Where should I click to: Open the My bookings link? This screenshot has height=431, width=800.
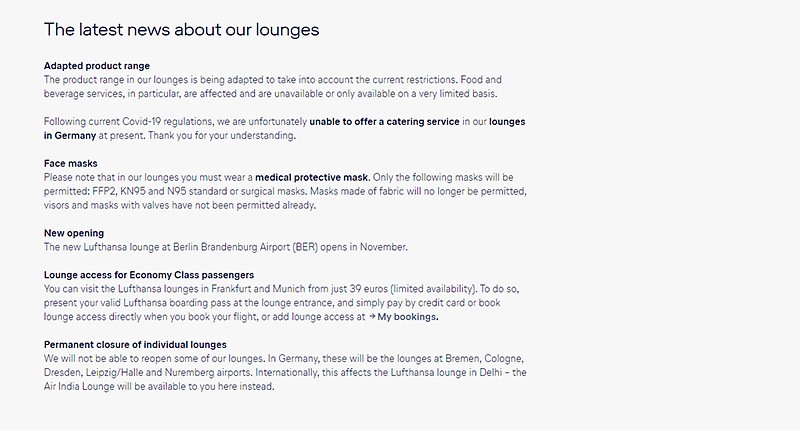[408, 317]
